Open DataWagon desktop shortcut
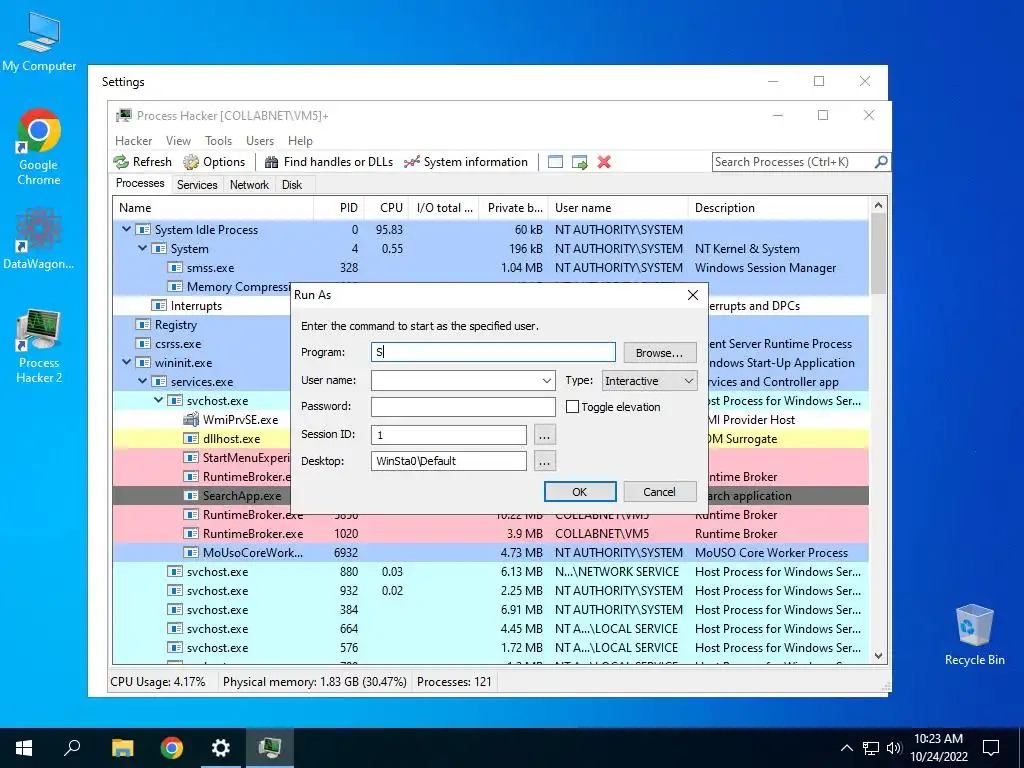1024x768 pixels. point(39,239)
